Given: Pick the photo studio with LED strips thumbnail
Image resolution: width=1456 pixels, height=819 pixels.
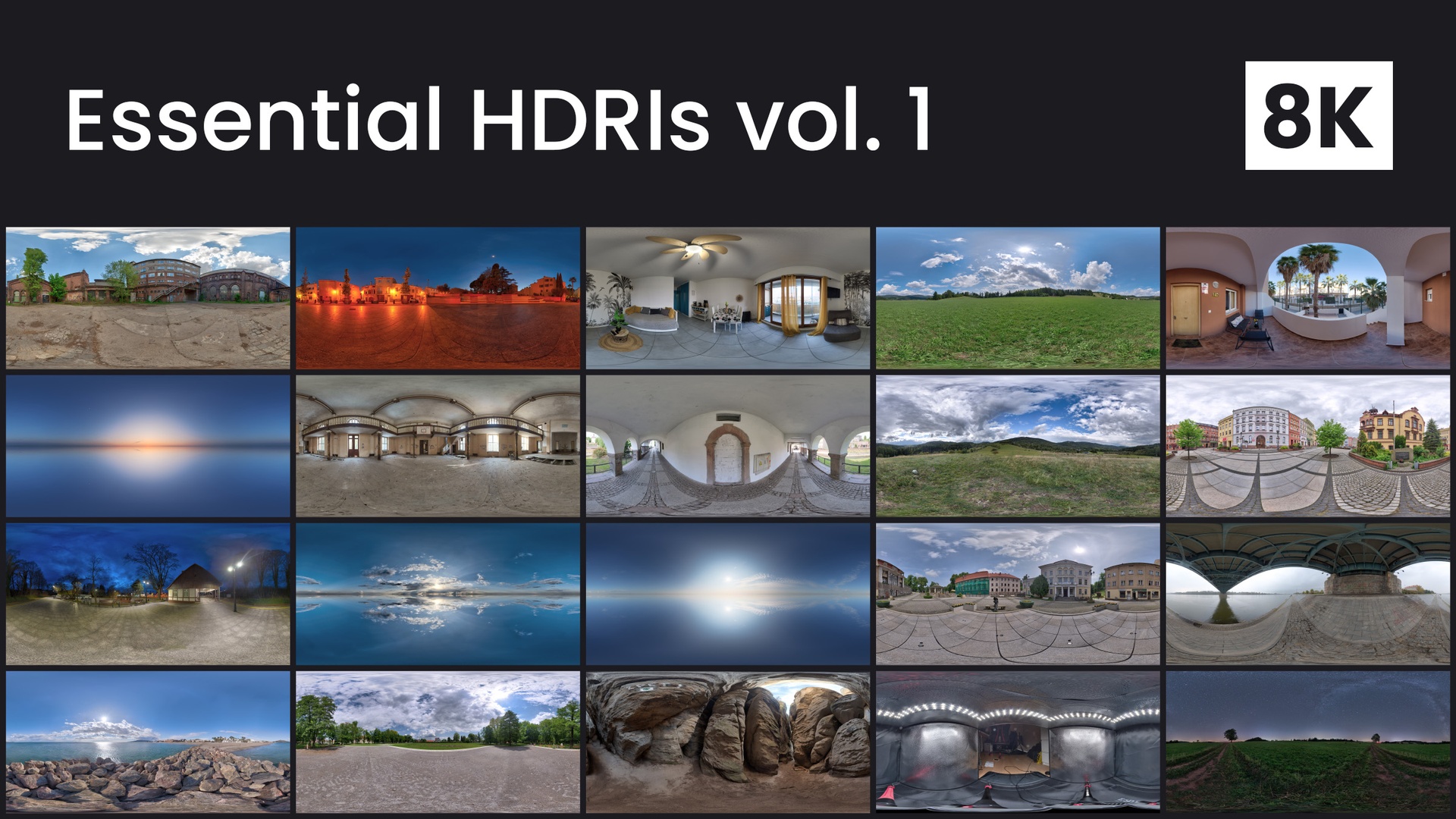Looking at the screenshot, I should (x=1018, y=742).
